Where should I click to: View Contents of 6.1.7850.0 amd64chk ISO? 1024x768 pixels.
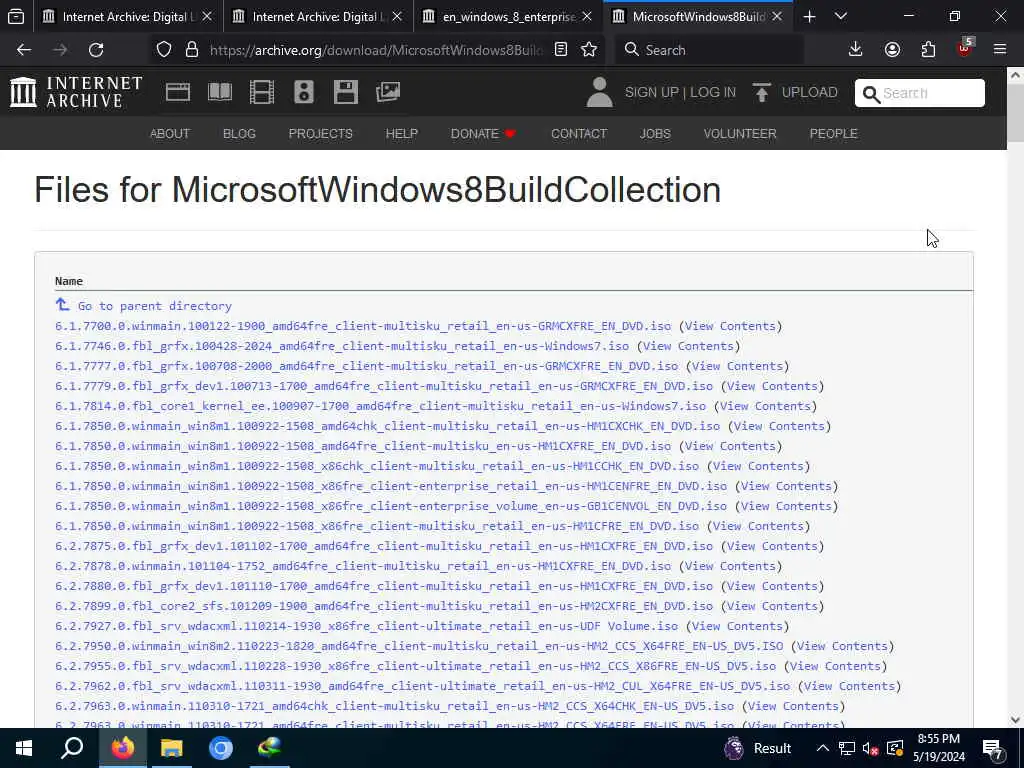pos(779,426)
